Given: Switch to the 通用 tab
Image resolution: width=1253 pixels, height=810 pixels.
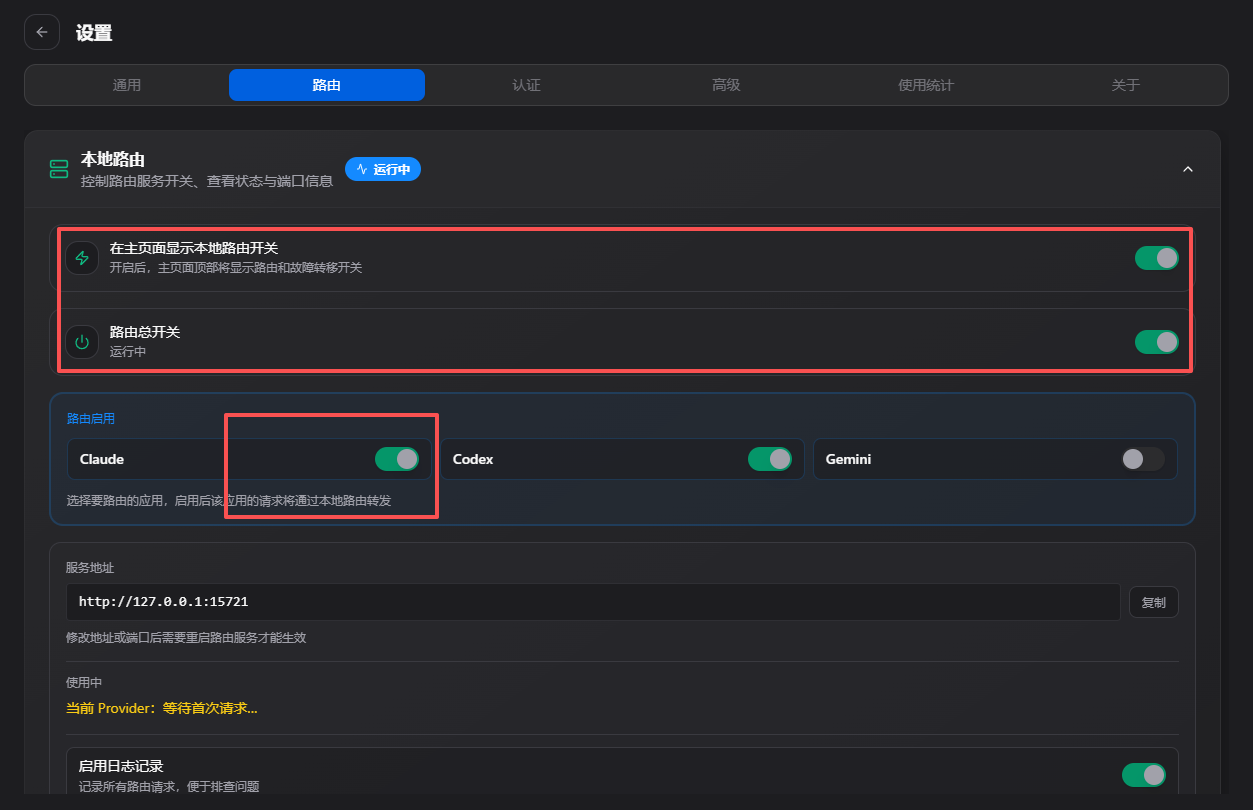Looking at the screenshot, I should point(127,85).
